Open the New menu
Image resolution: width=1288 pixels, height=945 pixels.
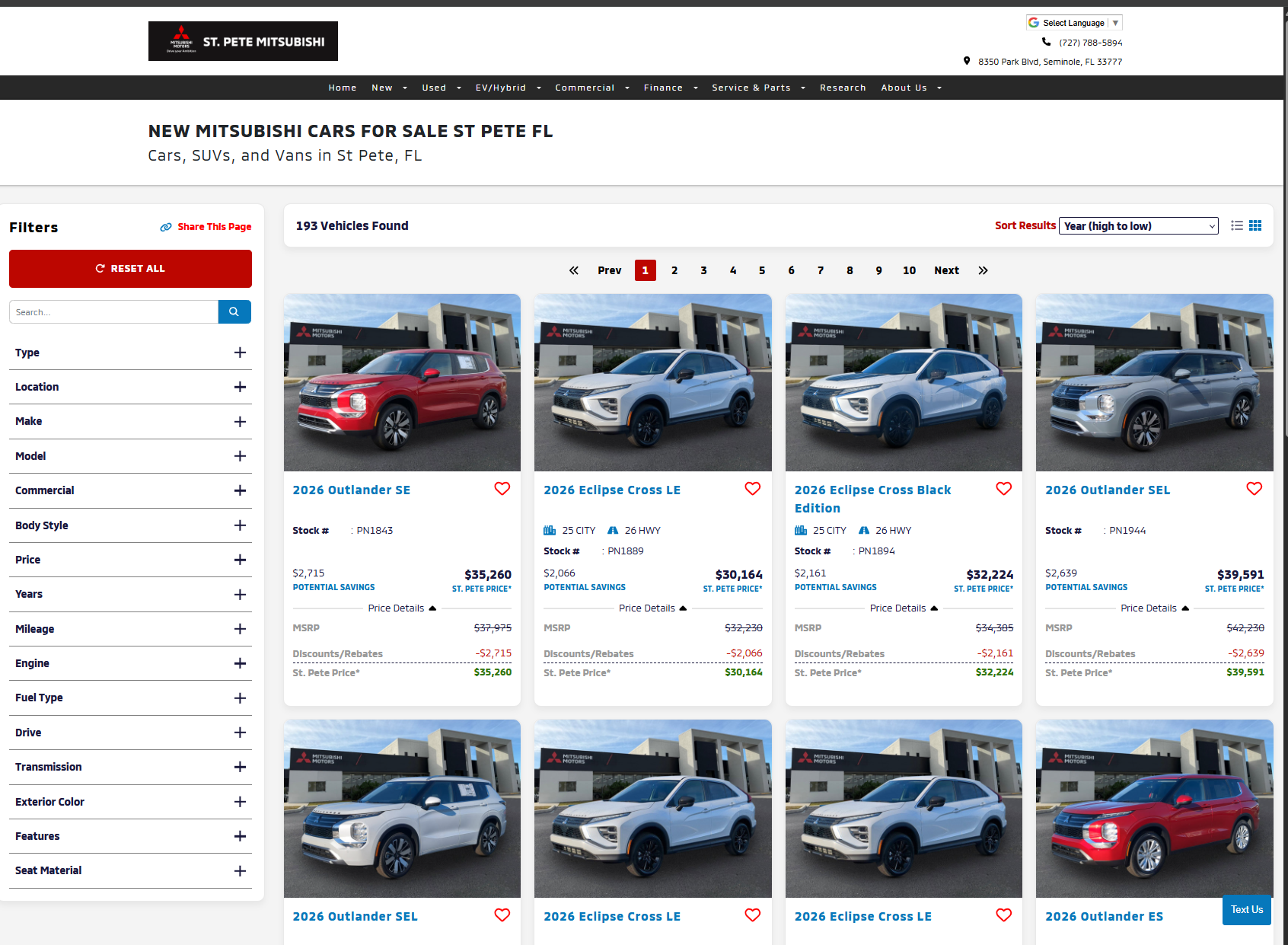(x=389, y=88)
